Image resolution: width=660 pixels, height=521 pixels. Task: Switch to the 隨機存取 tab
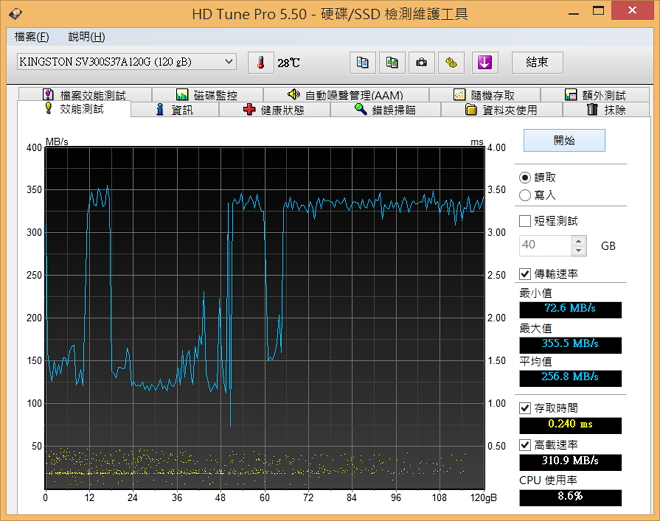pyautogui.click(x=484, y=95)
